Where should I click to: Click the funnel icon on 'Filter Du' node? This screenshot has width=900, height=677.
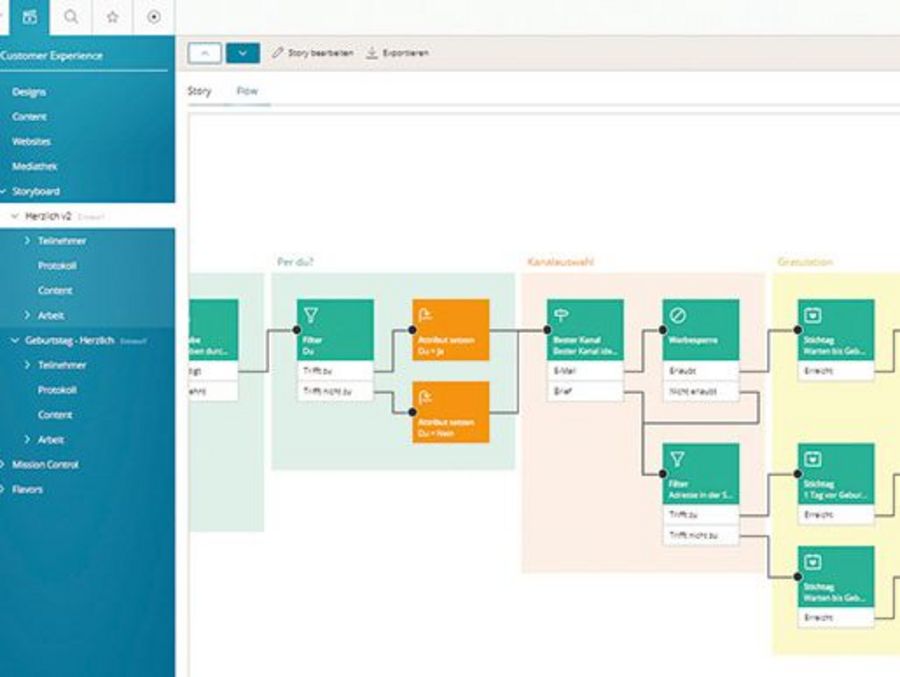click(311, 315)
